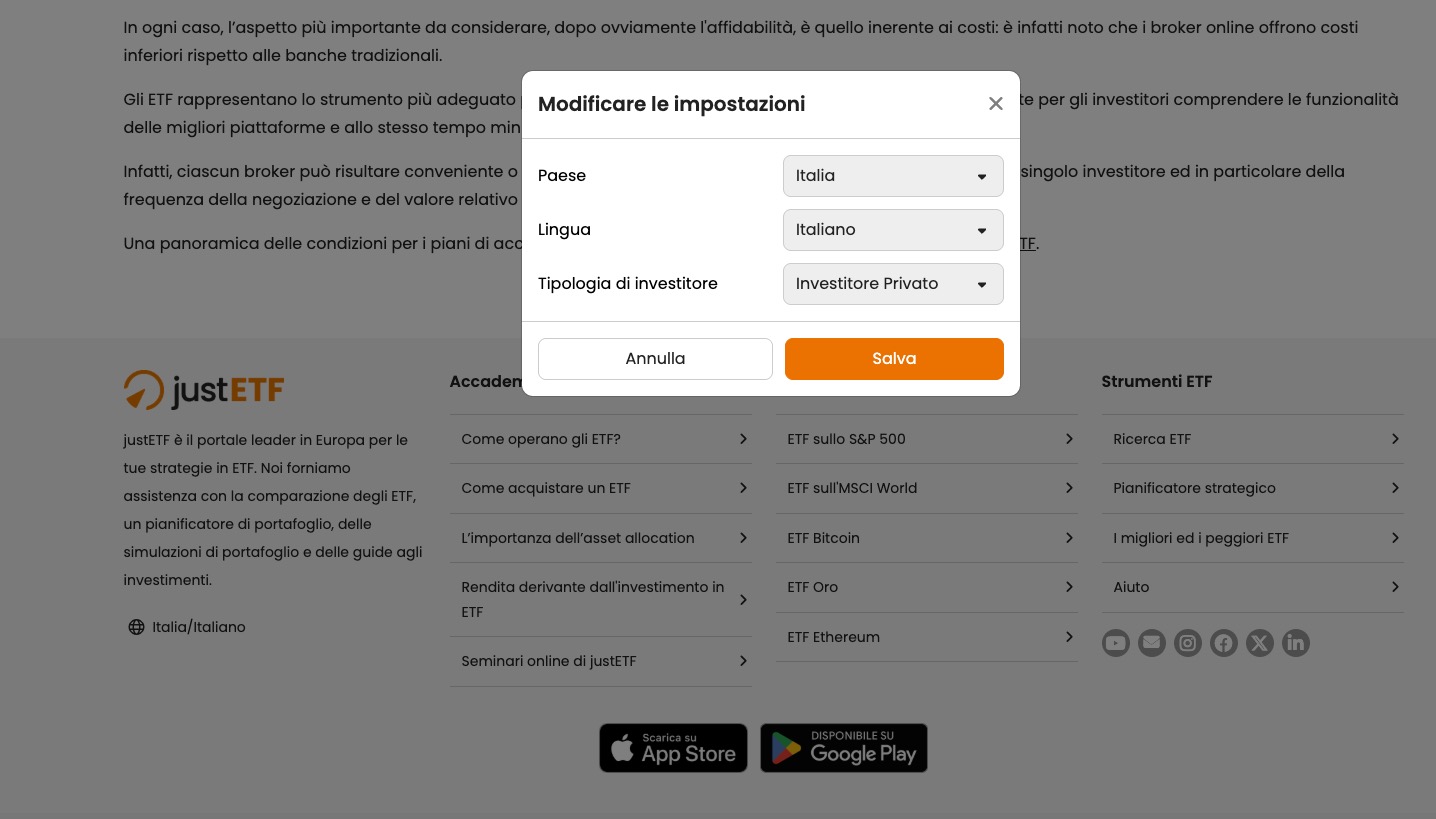Click the justETF logo in footer
The height and width of the screenshot is (819, 1436).
click(204, 390)
